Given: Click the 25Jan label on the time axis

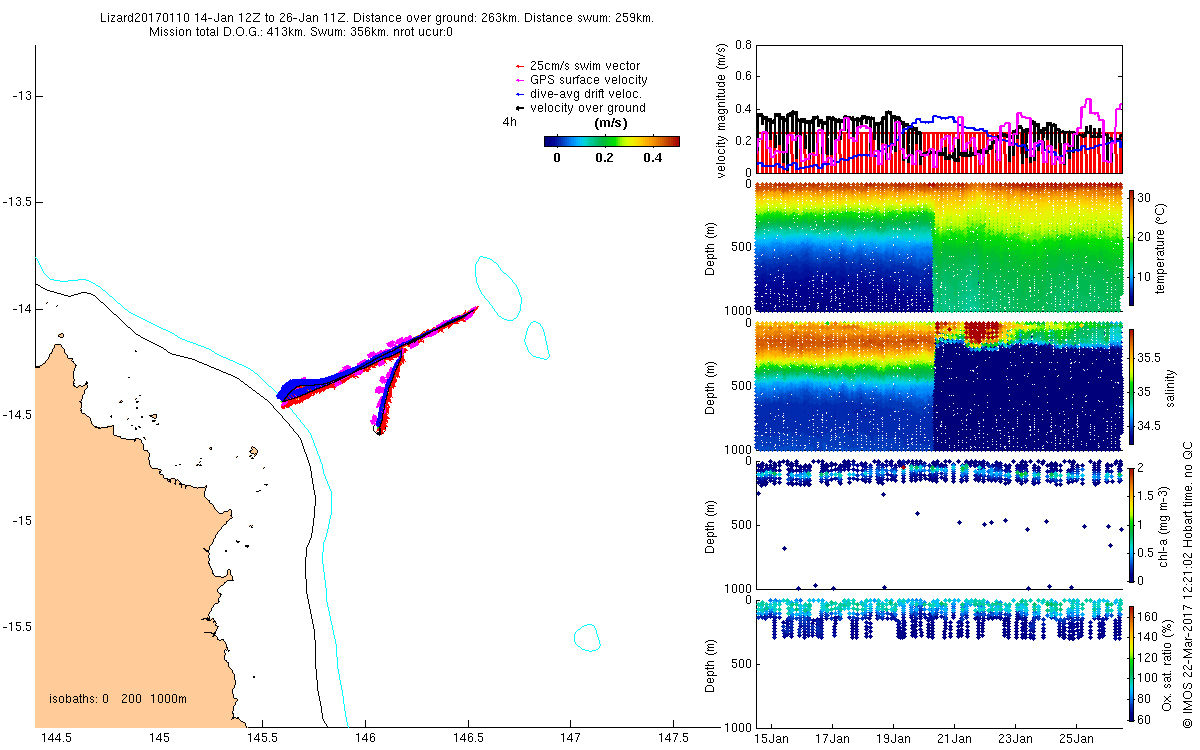Looking at the screenshot, I should [x=1076, y=739].
